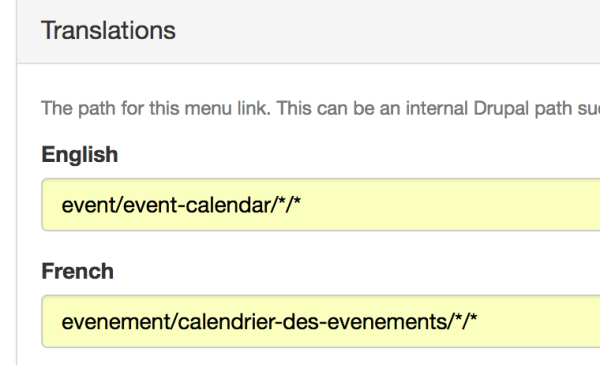
Task: Place cursor at end of French path text
Action: (x=478, y=322)
